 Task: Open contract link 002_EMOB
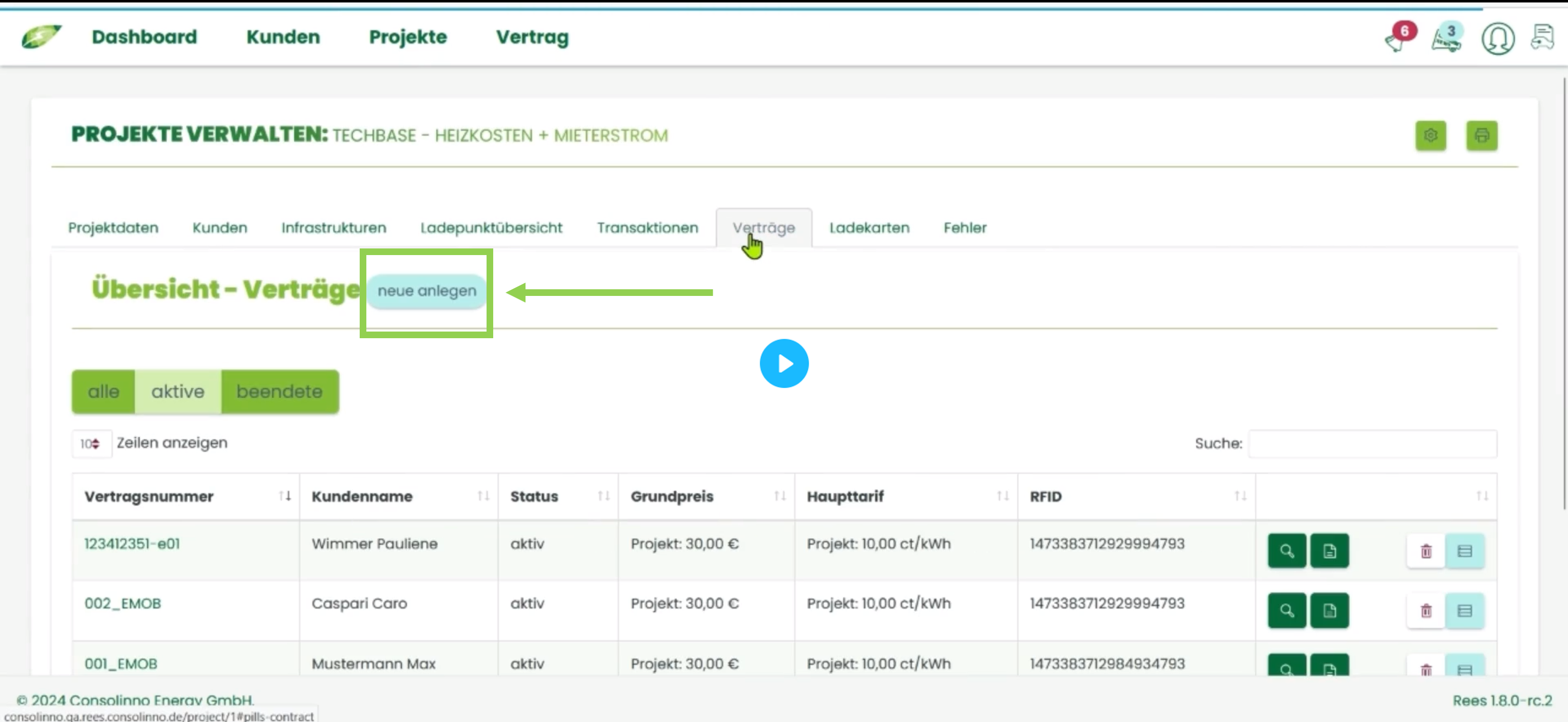point(123,603)
